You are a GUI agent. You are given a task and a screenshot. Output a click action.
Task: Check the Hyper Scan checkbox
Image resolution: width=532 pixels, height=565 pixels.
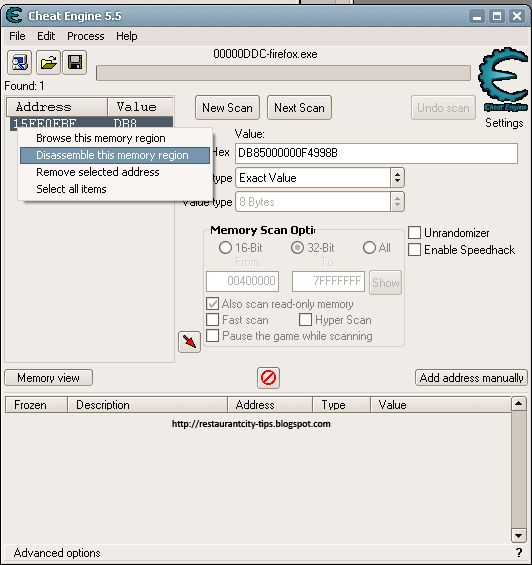305,320
